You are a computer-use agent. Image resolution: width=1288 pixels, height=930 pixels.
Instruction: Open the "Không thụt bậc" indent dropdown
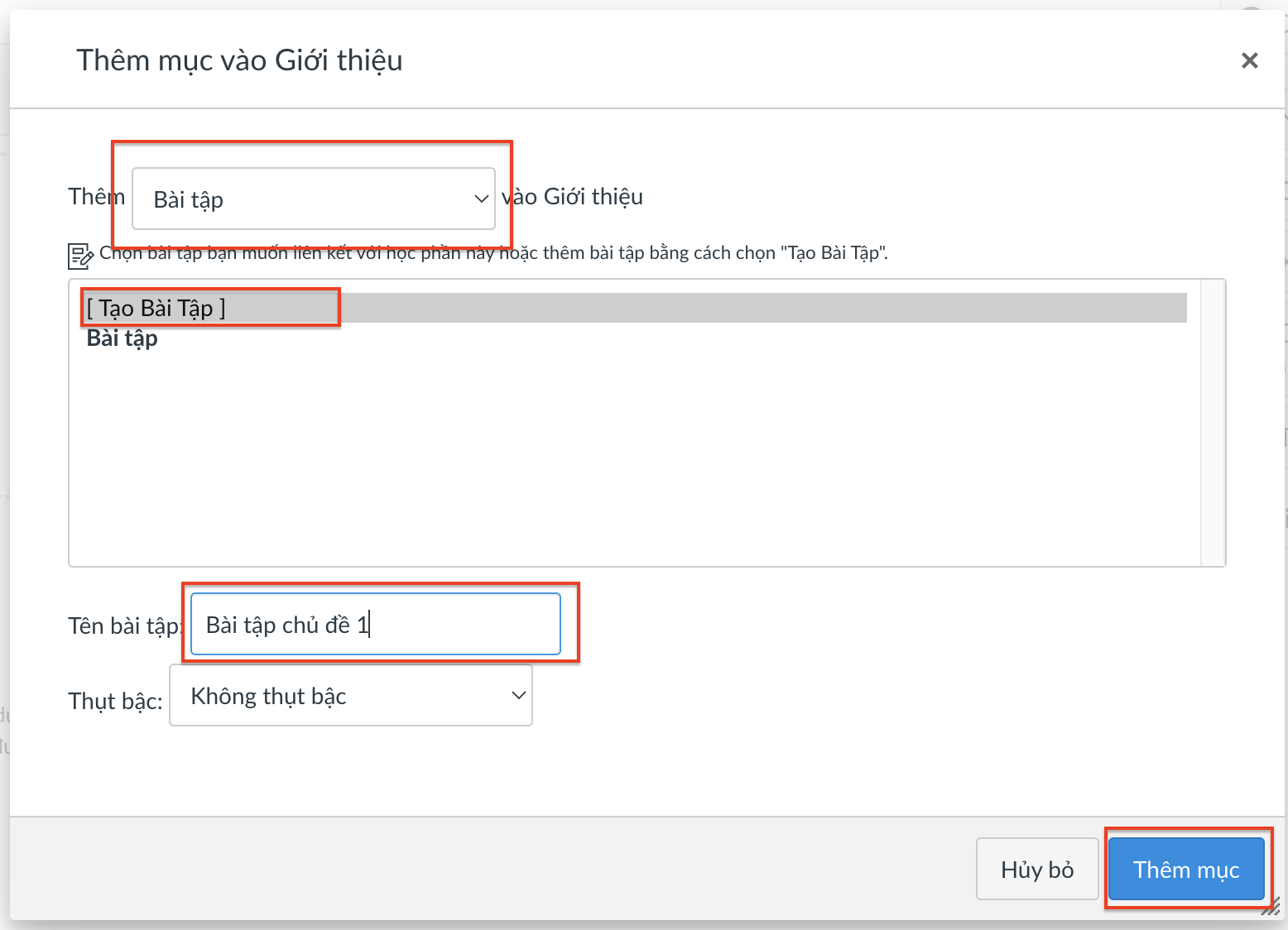(350, 696)
